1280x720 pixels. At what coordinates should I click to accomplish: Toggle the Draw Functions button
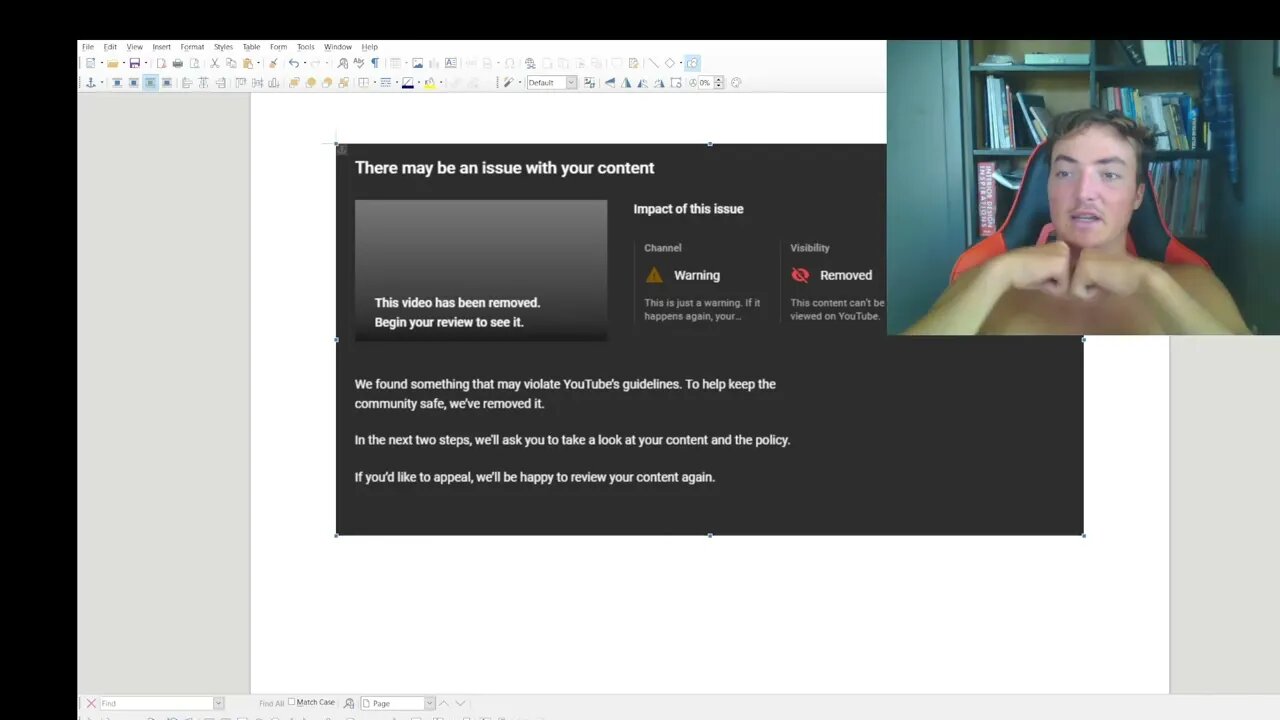[x=692, y=63]
